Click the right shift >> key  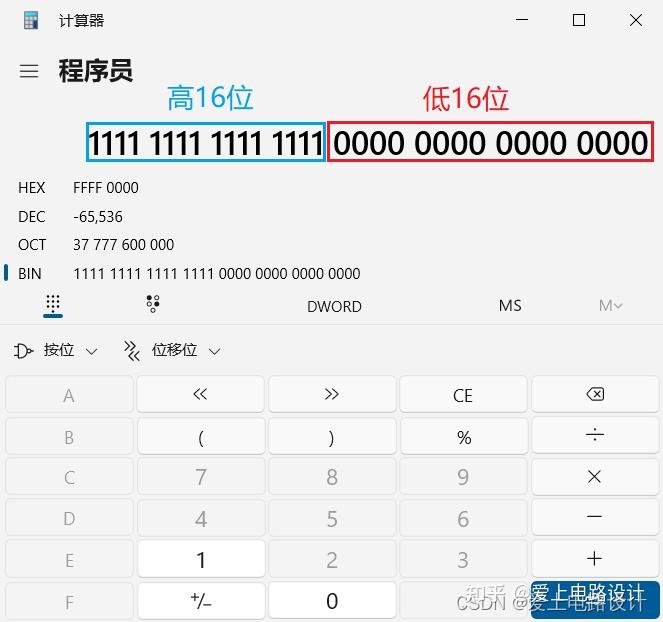coord(332,395)
